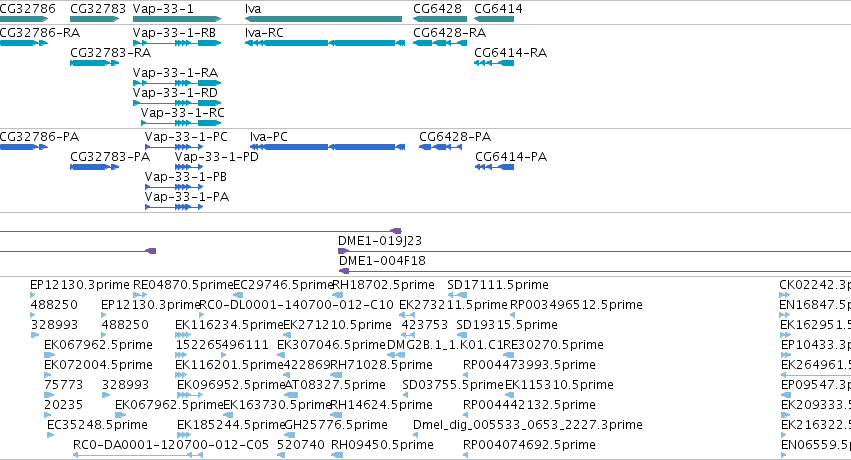The image size is (851, 460).
Task: Select EST EK273211.5prime
Action: (x=453, y=305)
